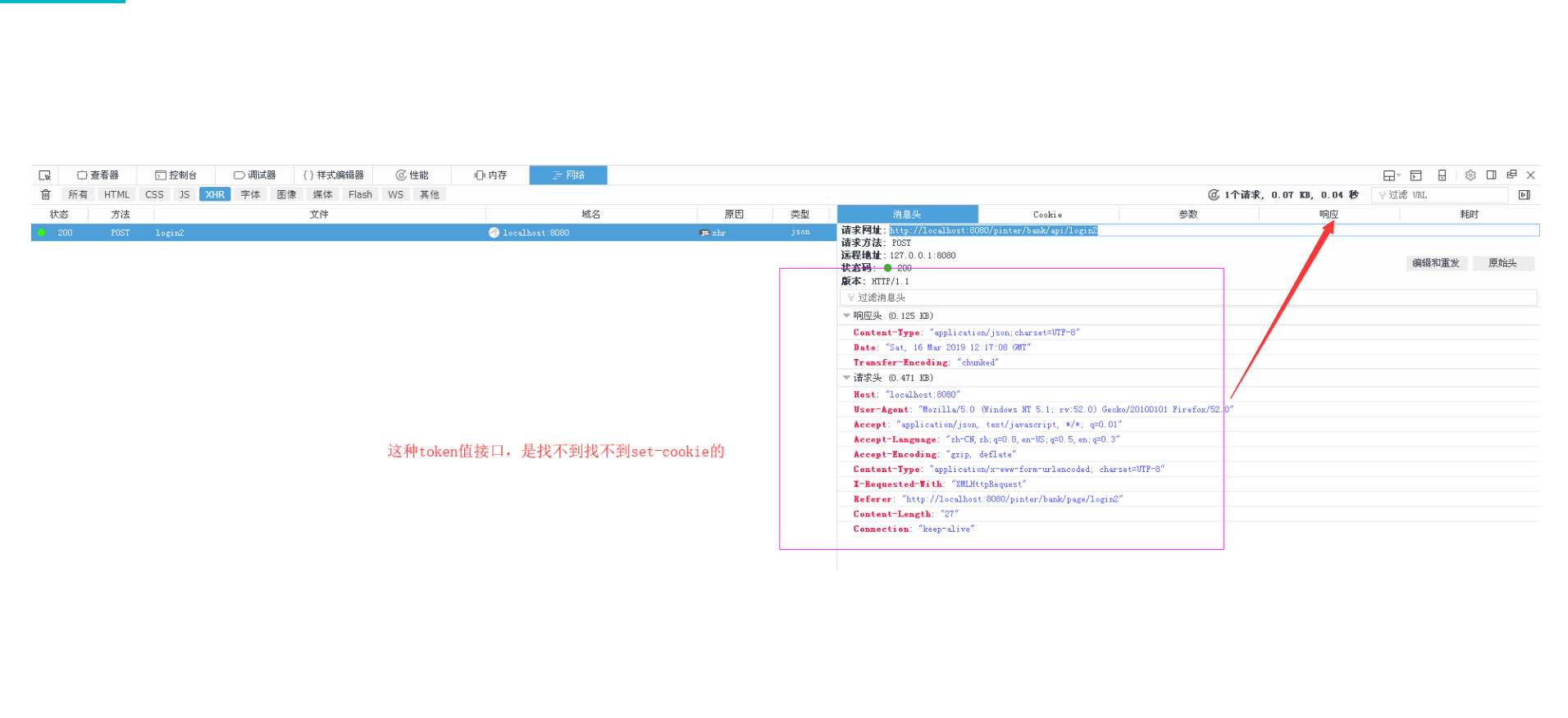
Task: Open the 参数 params detail tab
Action: (1188, 215)
